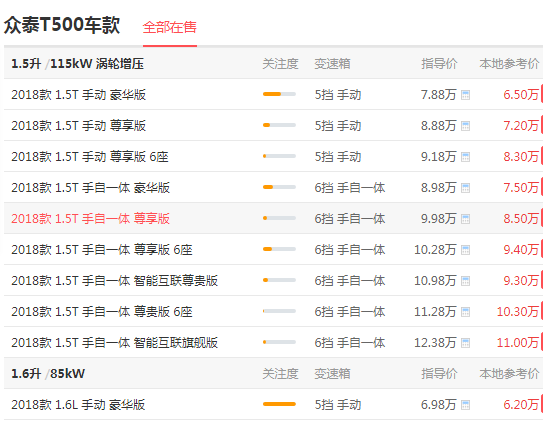Open calculator icon beside 9.98万 price
The image size is (543, 426).
pyautogui.click(x=465, y=219)
